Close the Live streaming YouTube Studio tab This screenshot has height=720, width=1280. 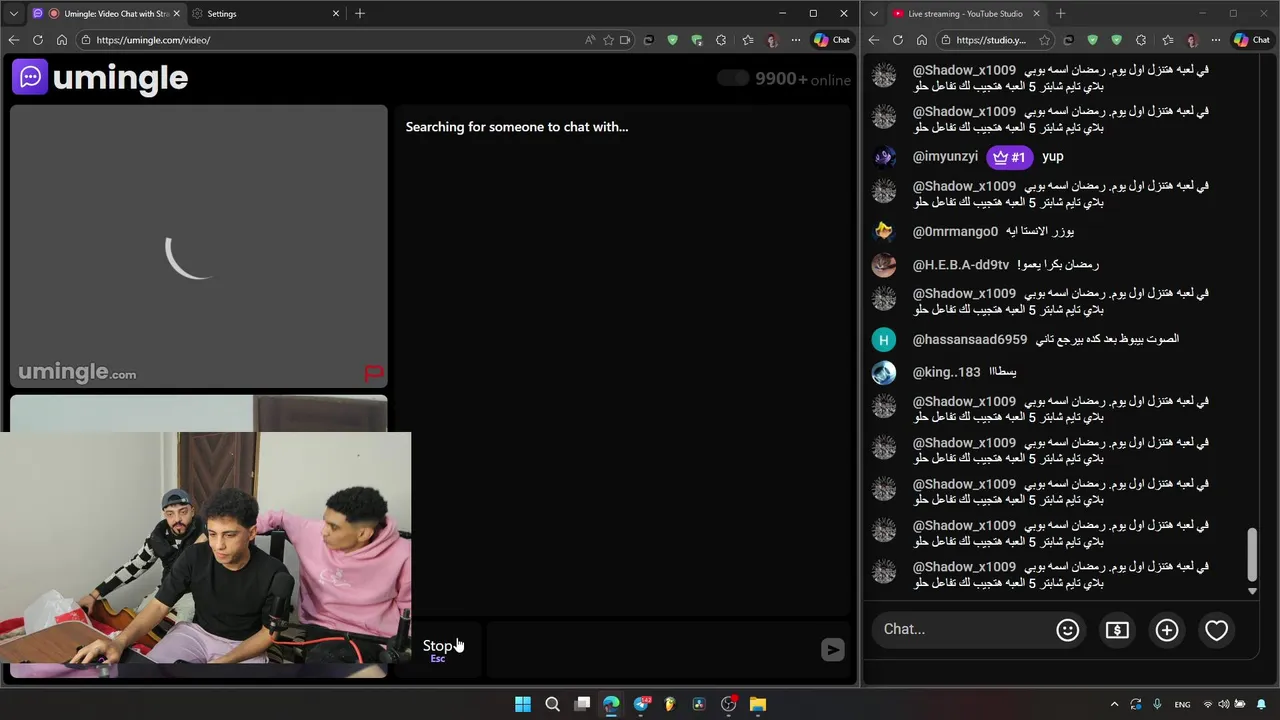1036,14
